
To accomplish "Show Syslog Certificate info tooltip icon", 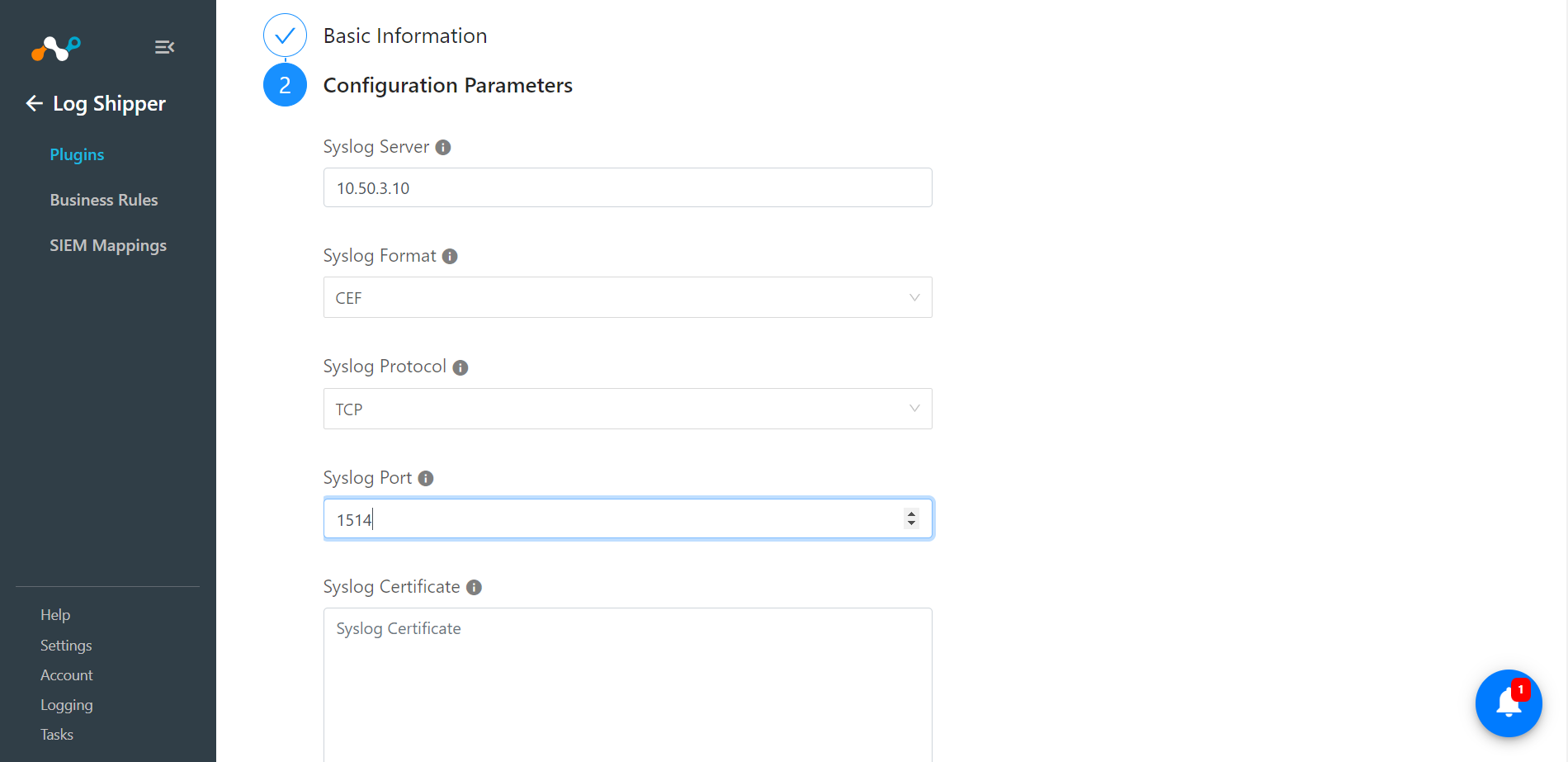I will 474,588.
